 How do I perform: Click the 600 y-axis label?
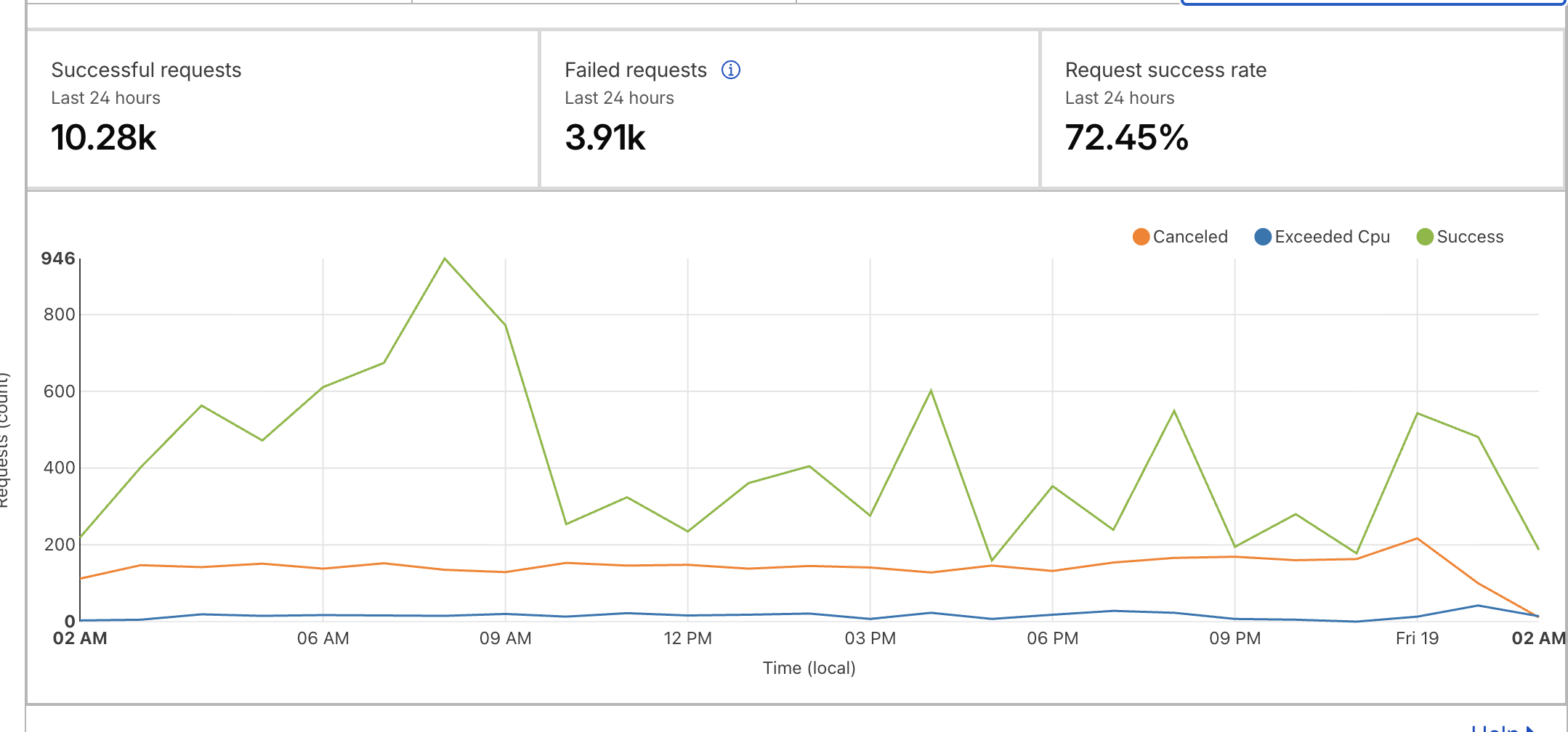tap(59, 391)
